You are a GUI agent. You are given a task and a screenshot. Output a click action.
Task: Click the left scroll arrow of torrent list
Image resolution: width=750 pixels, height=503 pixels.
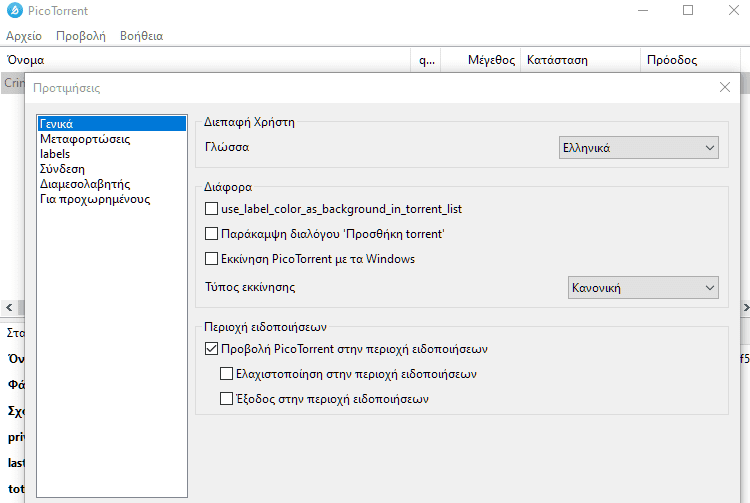9,307
